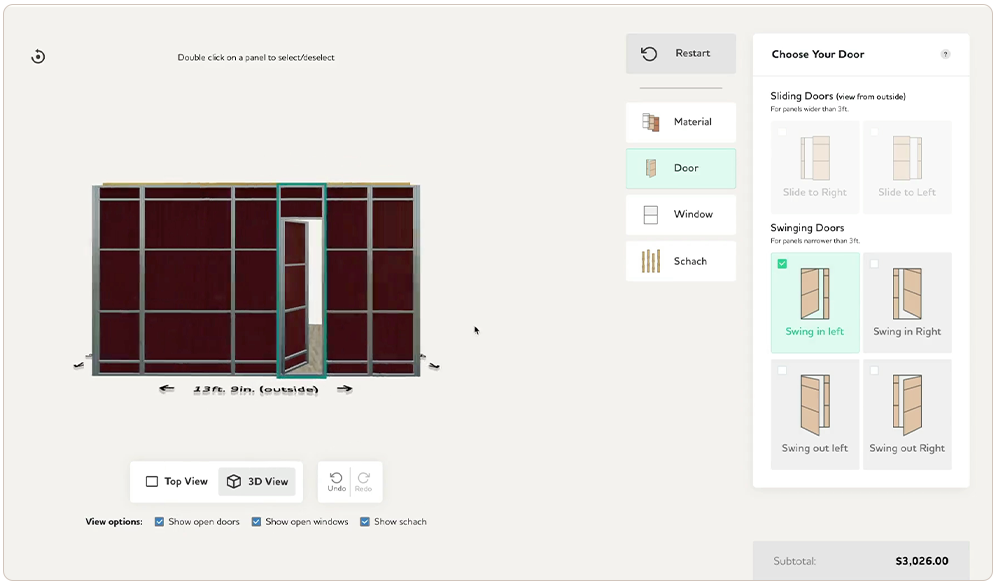The width and height of the screenshot is (995, 584).
Task: Click the help question mark icon
Action: click(945, 54)
